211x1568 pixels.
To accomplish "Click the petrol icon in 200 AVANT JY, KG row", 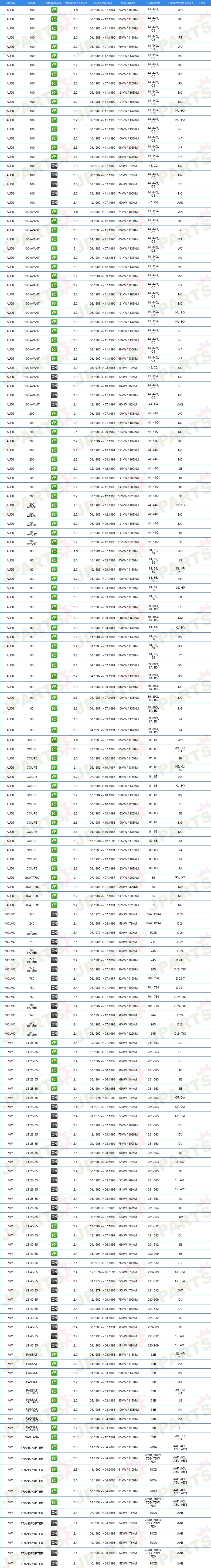I will (x=54, y=505).
